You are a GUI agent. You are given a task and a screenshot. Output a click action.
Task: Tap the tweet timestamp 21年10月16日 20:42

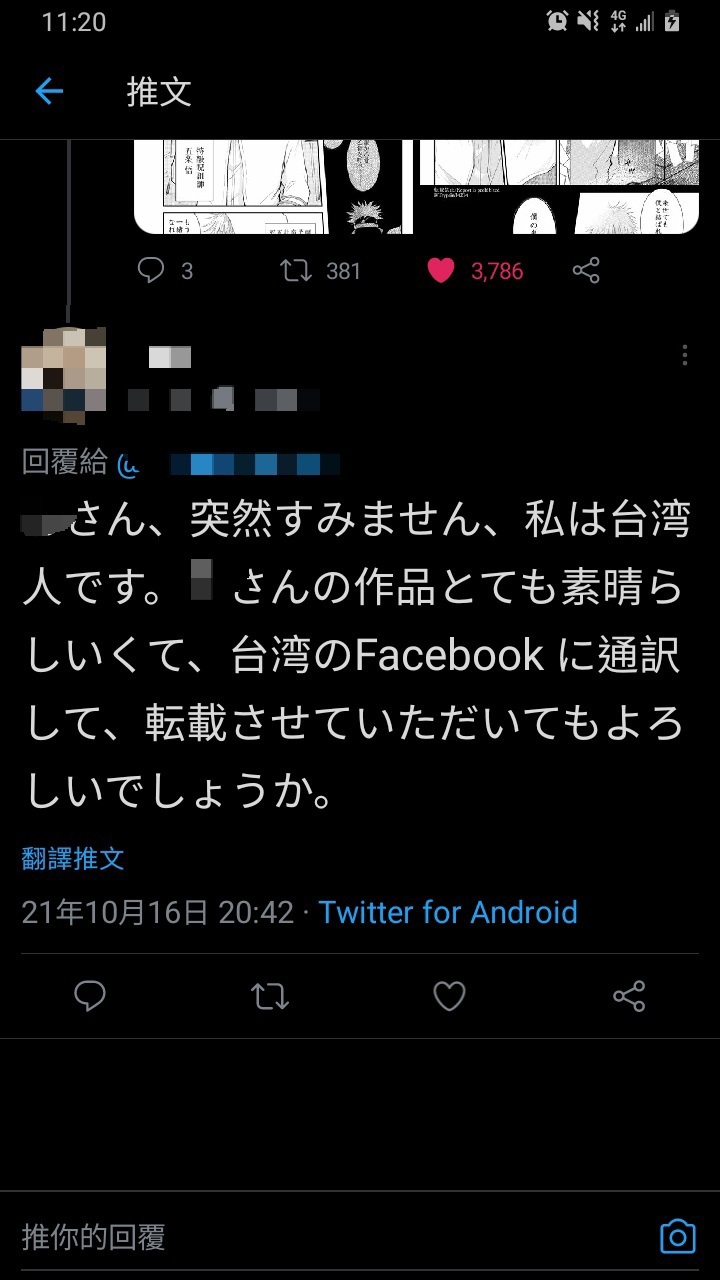pos(158,912)
